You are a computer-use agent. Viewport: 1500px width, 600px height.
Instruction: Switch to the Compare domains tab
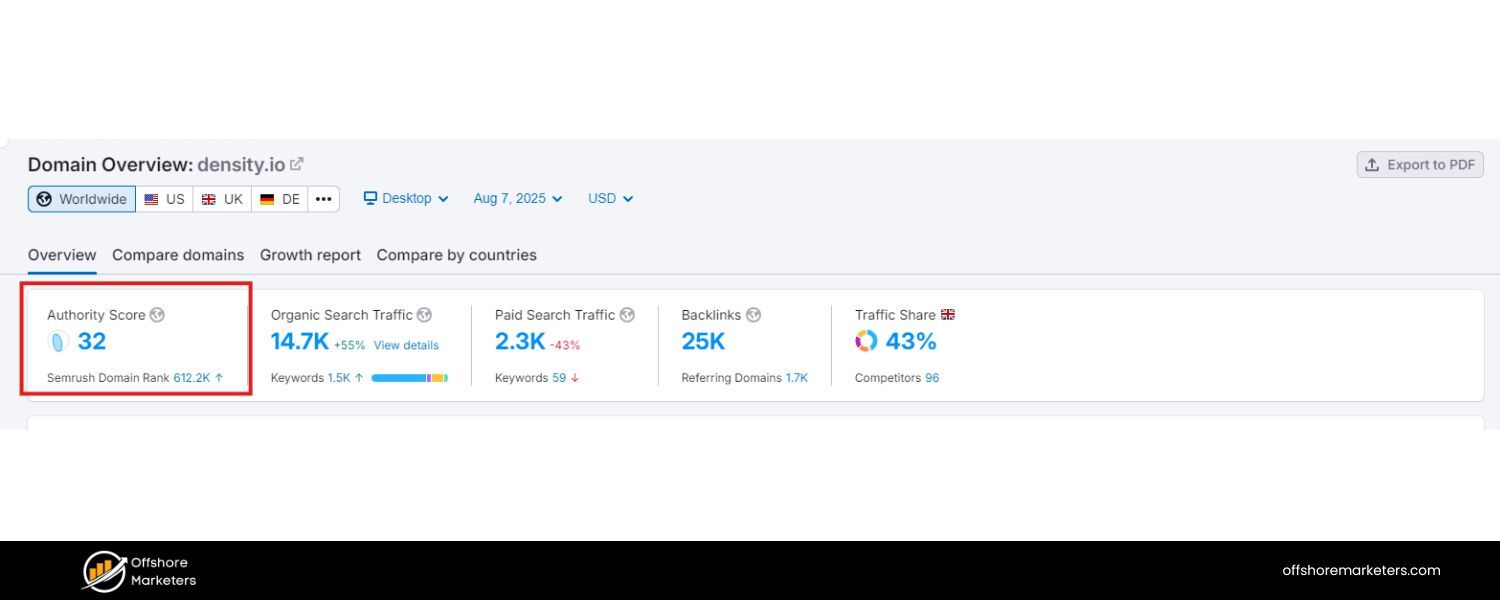click(178, 255)
